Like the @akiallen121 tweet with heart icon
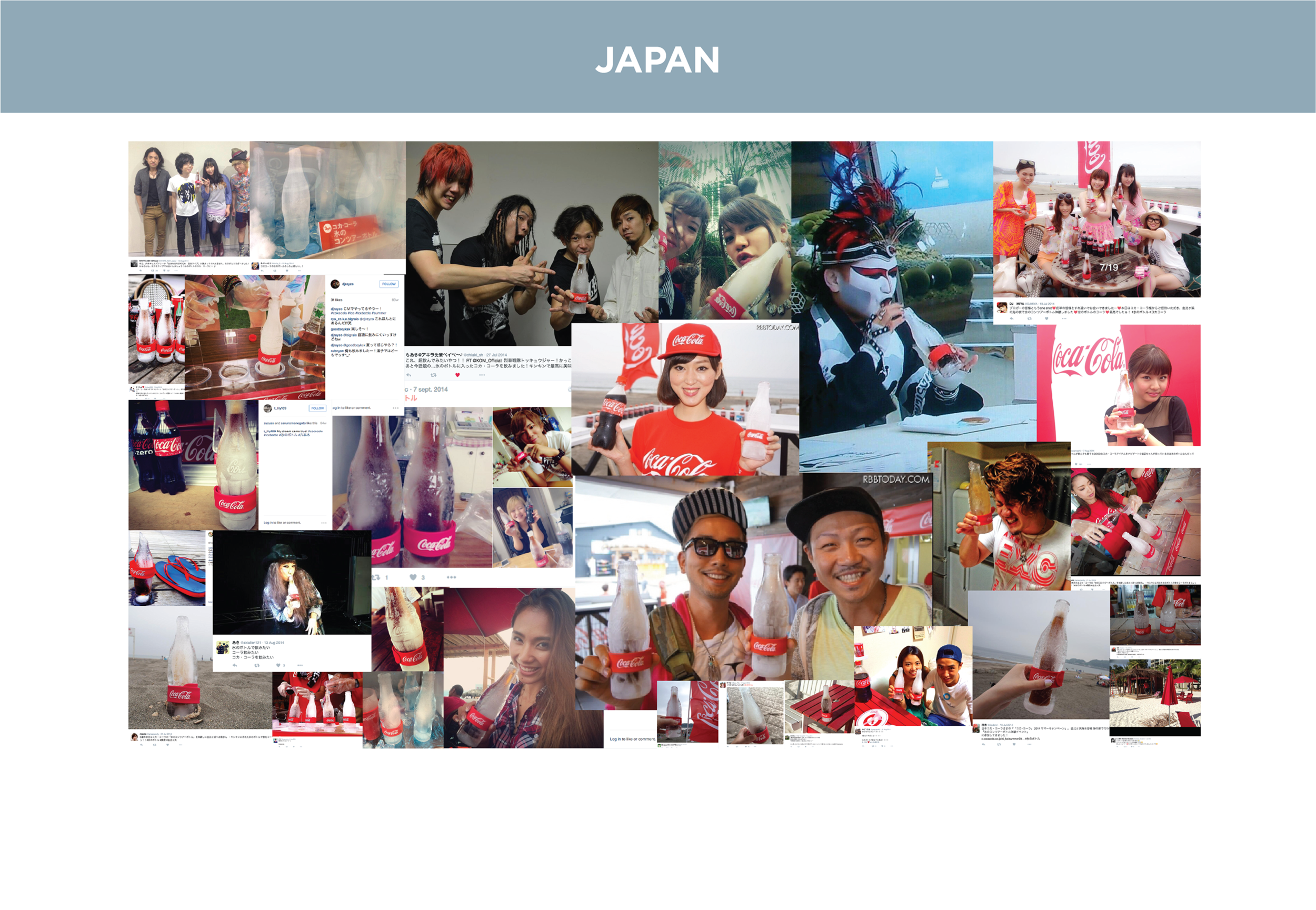 coord(278,665)
